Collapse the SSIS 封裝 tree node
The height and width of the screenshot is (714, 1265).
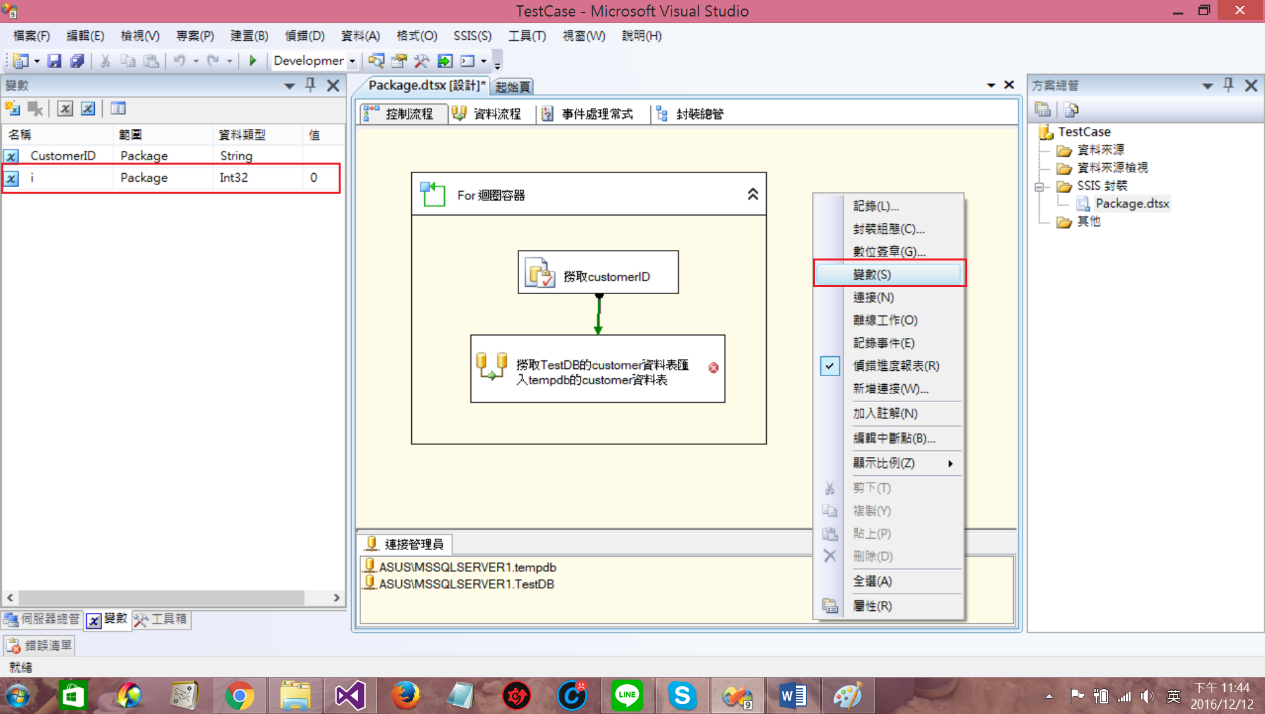tap(1039, 186)
